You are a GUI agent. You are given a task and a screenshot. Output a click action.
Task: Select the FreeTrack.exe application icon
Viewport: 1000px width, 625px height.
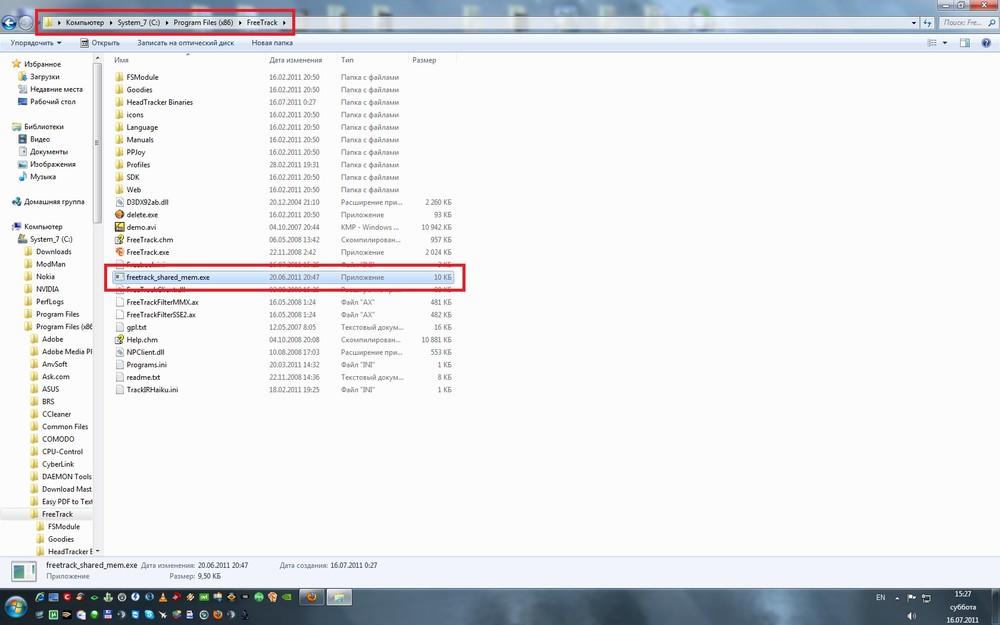[x=119, y=252]
